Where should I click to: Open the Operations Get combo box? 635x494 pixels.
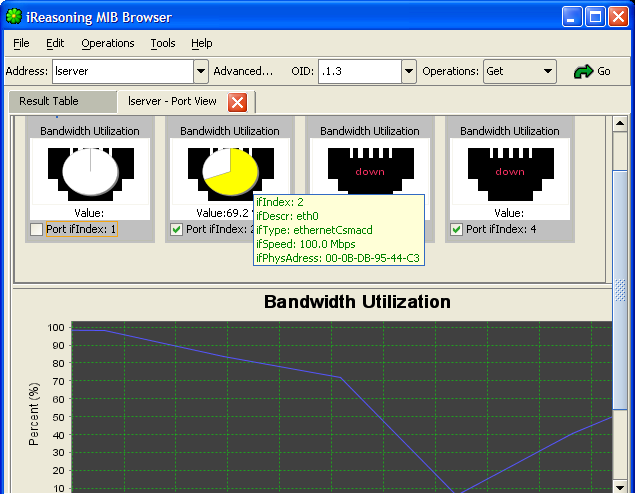(x=519, y=71)
